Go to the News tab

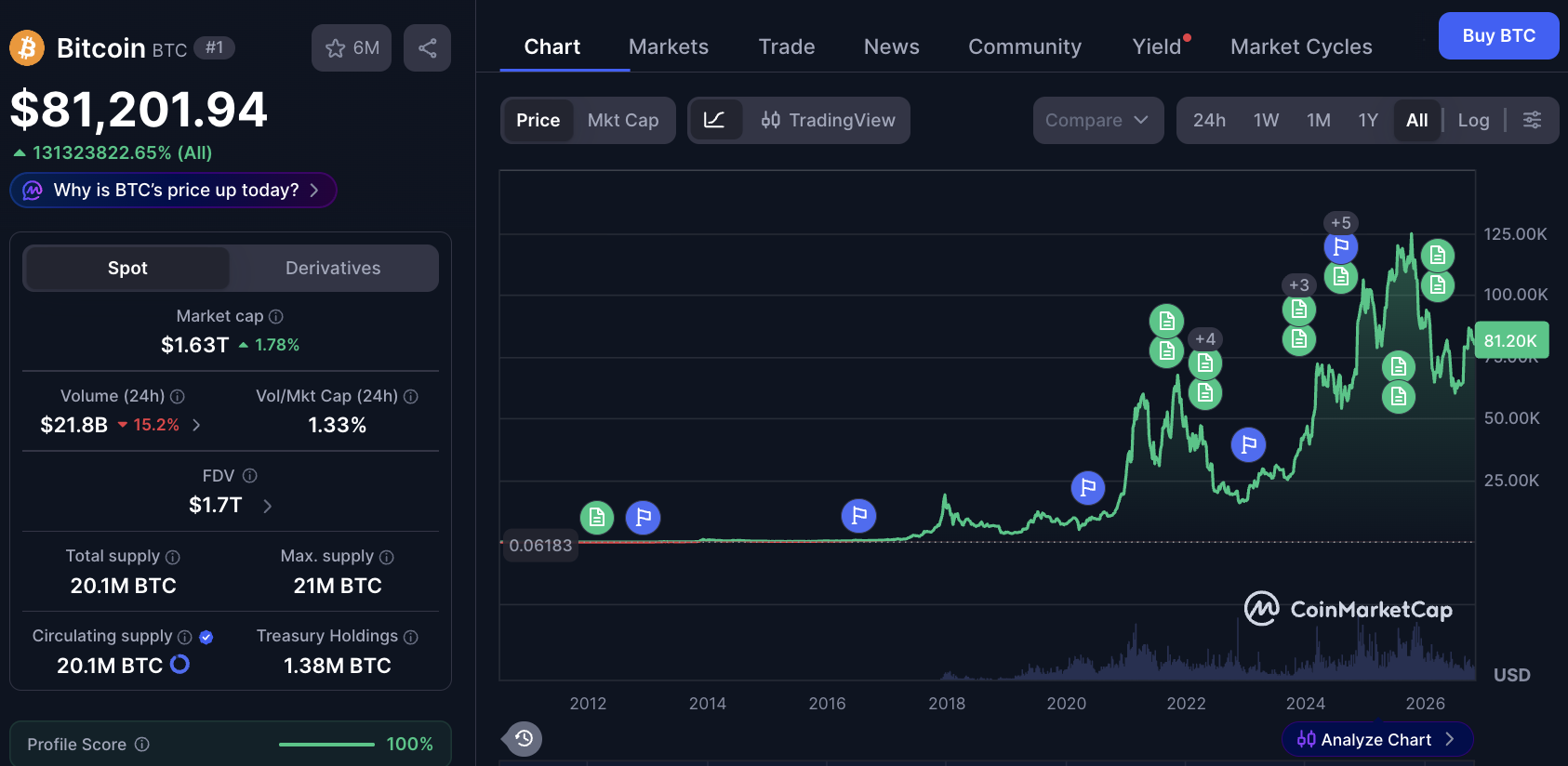(x=892, y=46)
